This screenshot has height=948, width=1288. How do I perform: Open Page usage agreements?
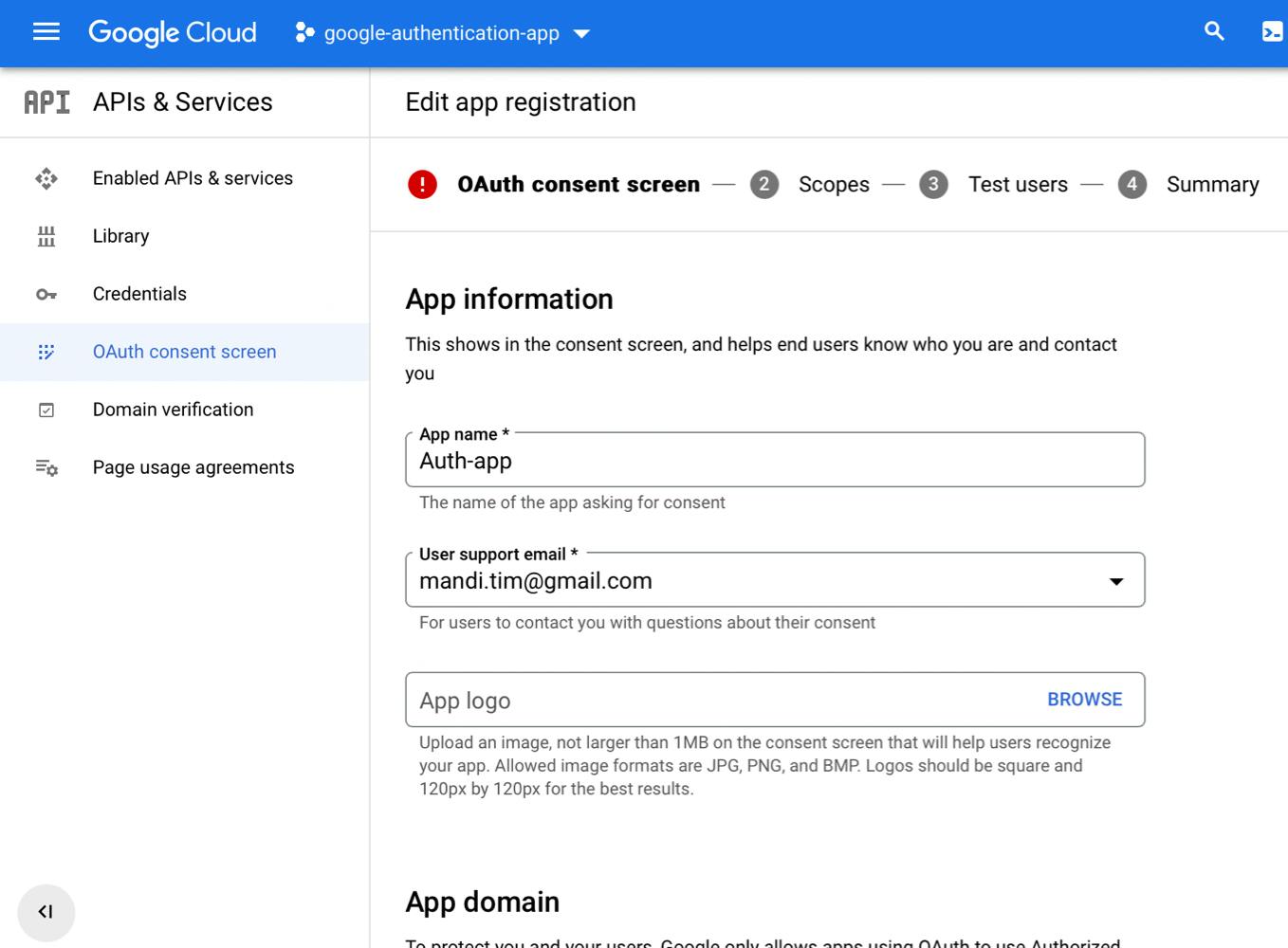point(185,467)
